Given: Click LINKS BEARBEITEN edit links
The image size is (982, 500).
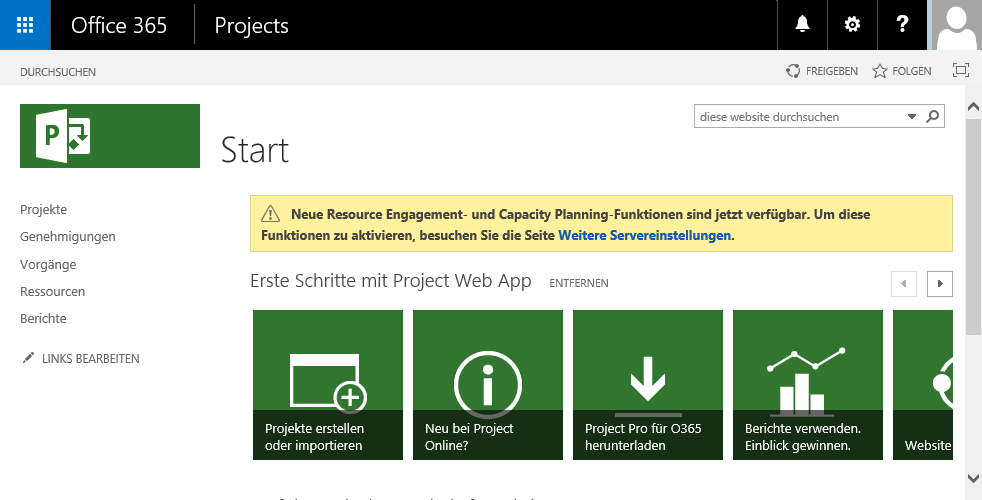Looking at the screenshot, I should [x=91, y=359].
